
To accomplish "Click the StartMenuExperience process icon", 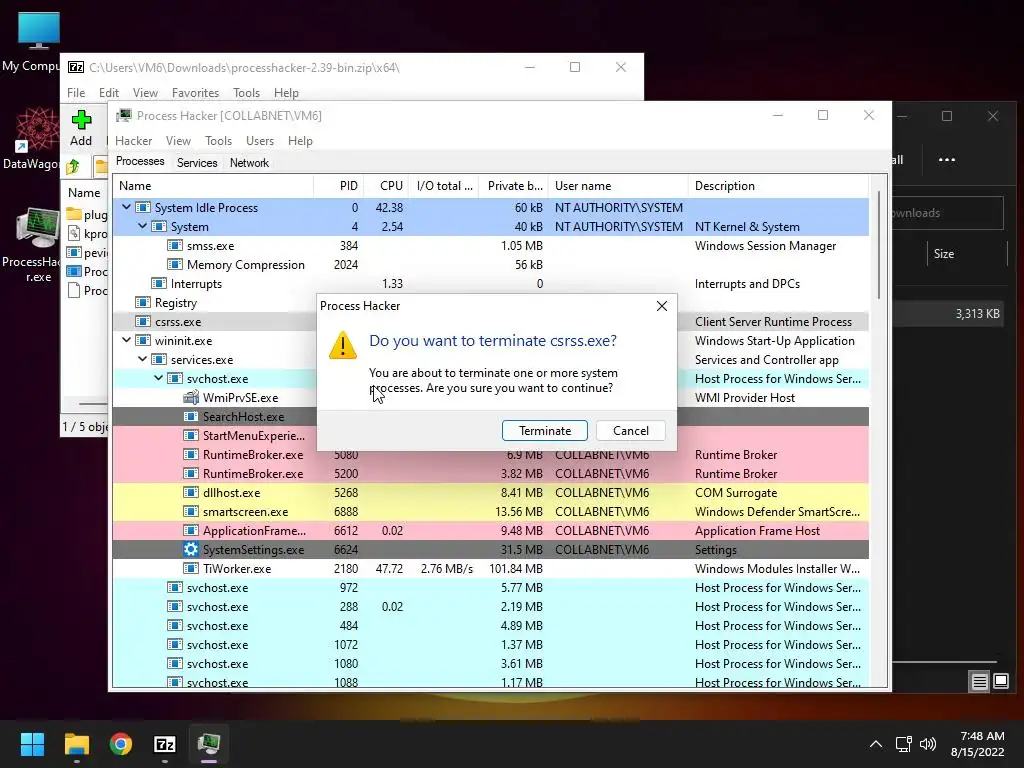I will click(x=191, y=435).
